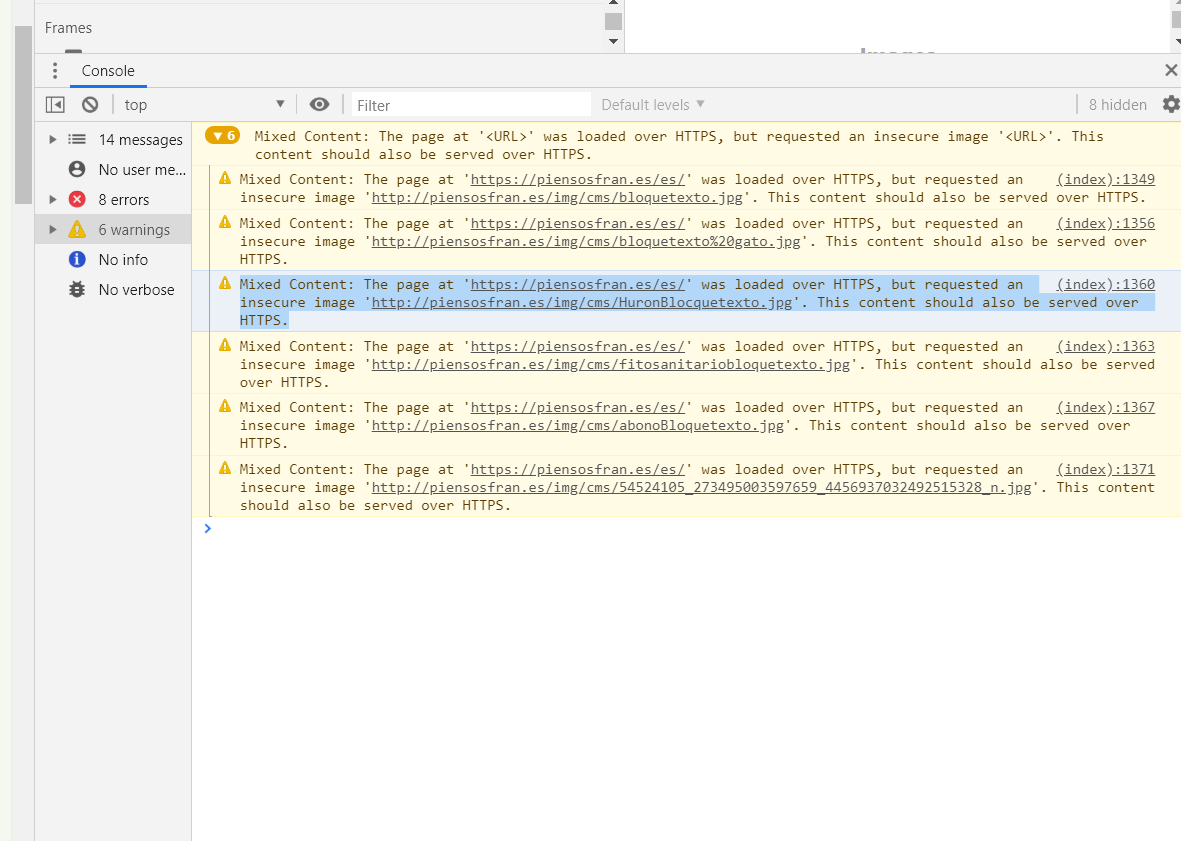Expand the 14 messages group

(53, 139)
